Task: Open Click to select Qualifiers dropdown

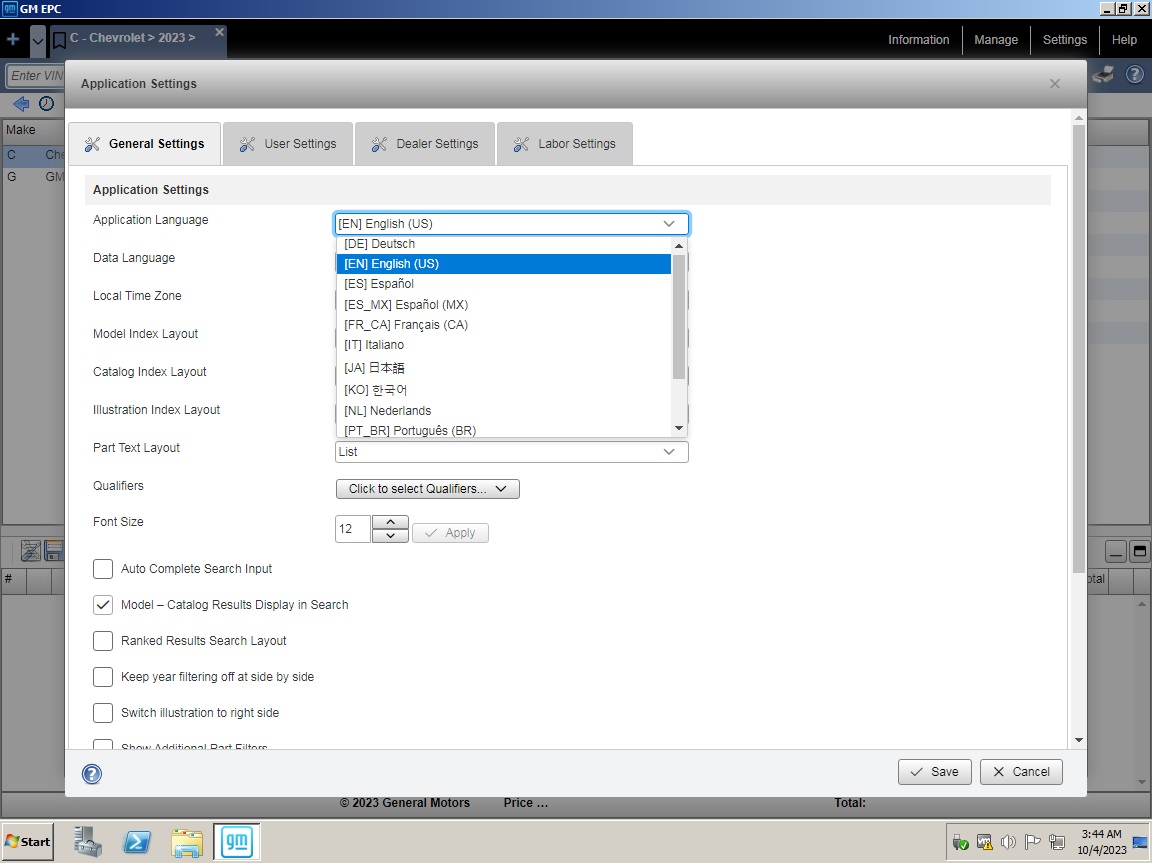Action: click(428, 489)
